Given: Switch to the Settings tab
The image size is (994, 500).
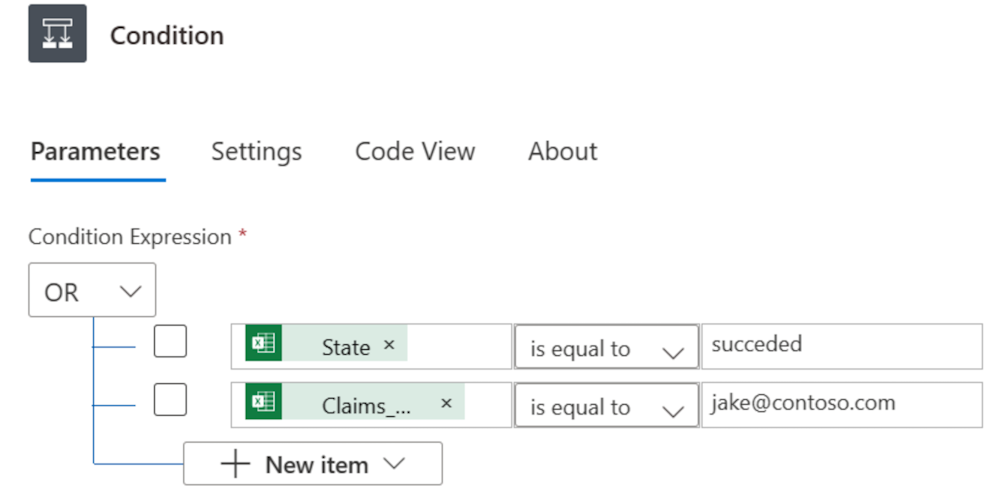Looking at the screenshot, I should 256,152.
